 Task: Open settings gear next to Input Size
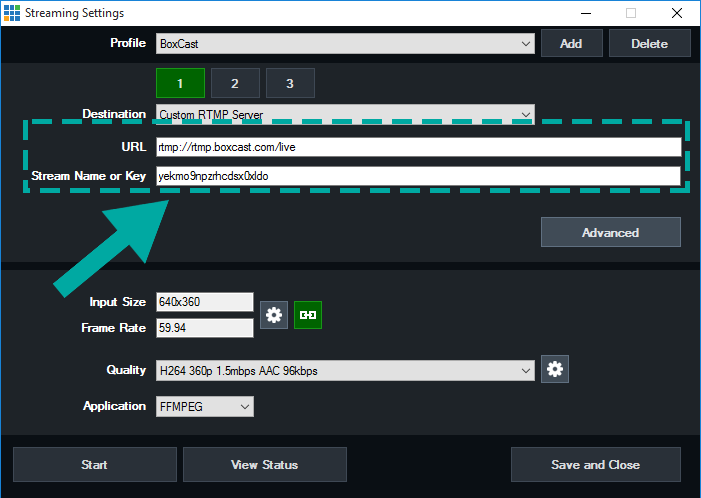point(274,315)
